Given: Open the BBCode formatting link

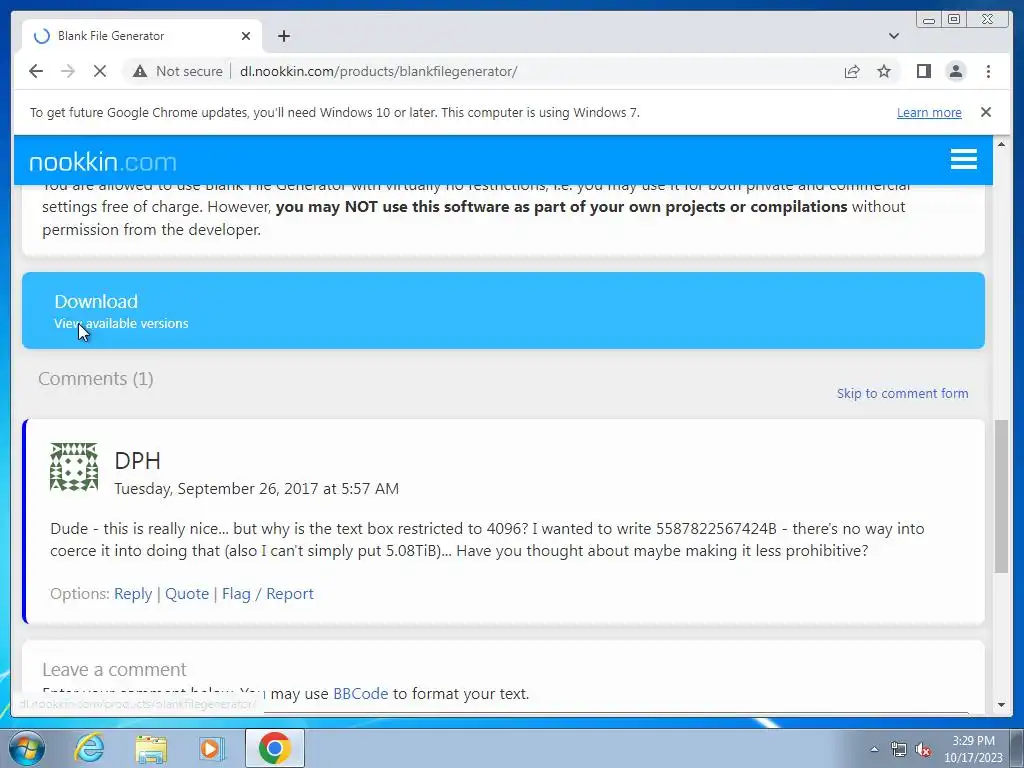Looking at the screenshot, I should coord(360,694).
